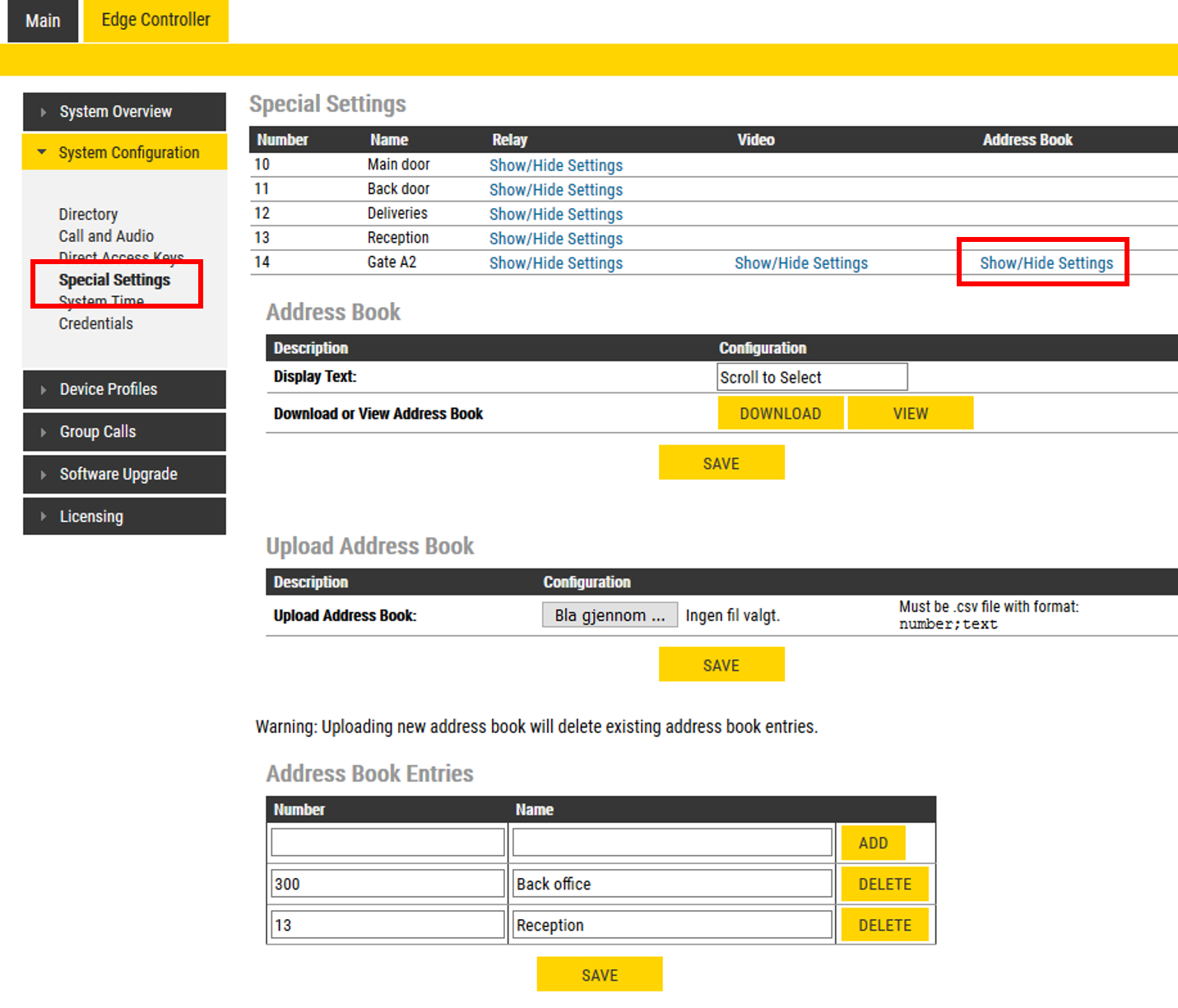The height and width of the screenshot is (1008, 1178).
Task: Download the address book
Action: 780,413
